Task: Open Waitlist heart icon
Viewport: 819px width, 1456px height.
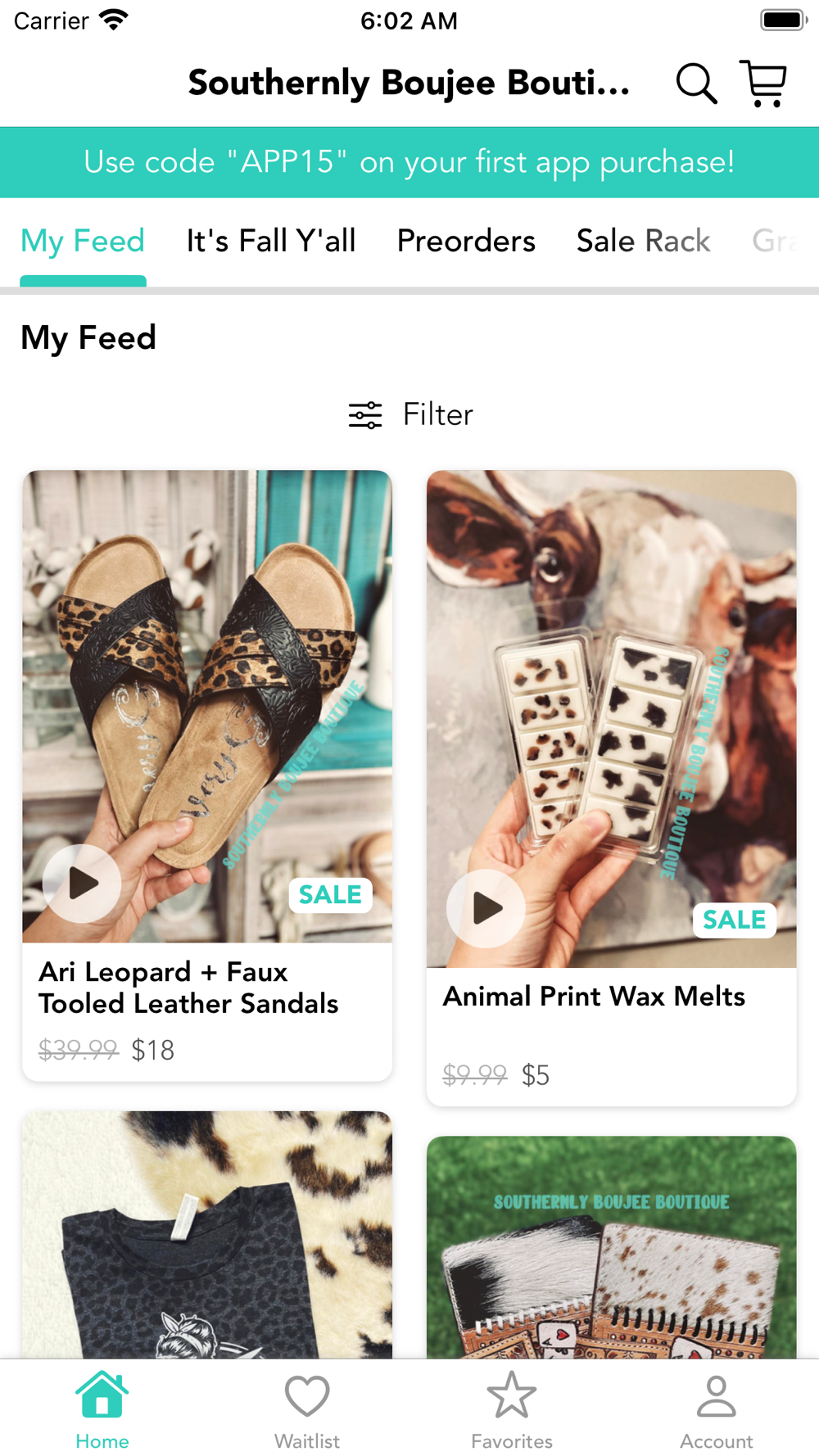Action: click(x=307, y=1396)
